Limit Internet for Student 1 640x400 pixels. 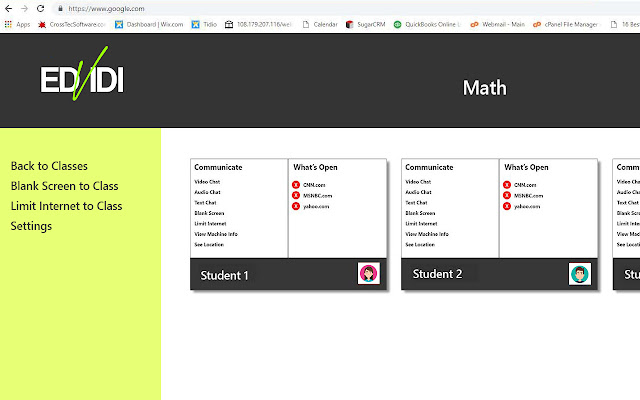tap(210, 224)
